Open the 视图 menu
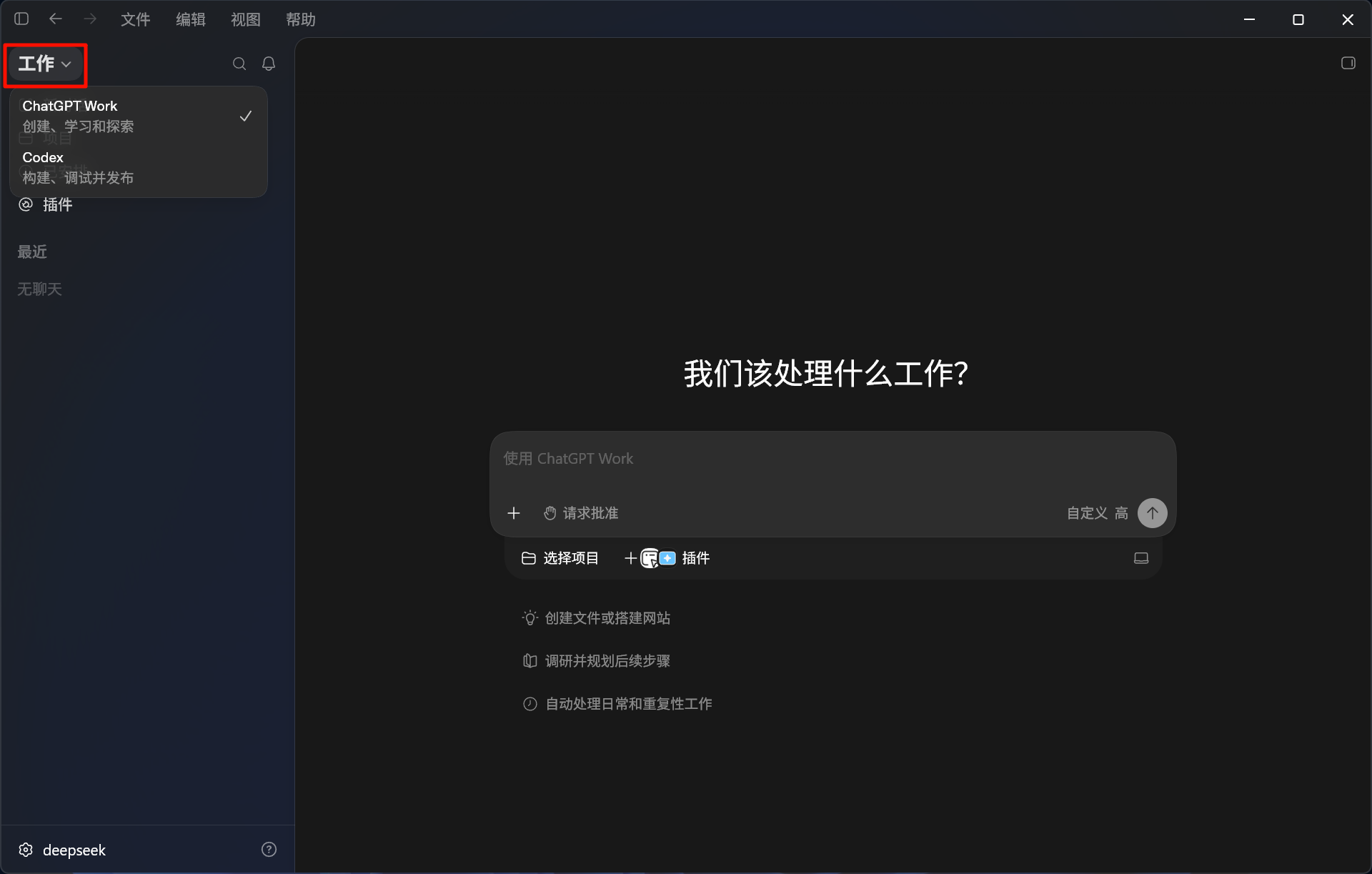The height and width of the screenshot is (874, 1372). click(x=246, y=19)
